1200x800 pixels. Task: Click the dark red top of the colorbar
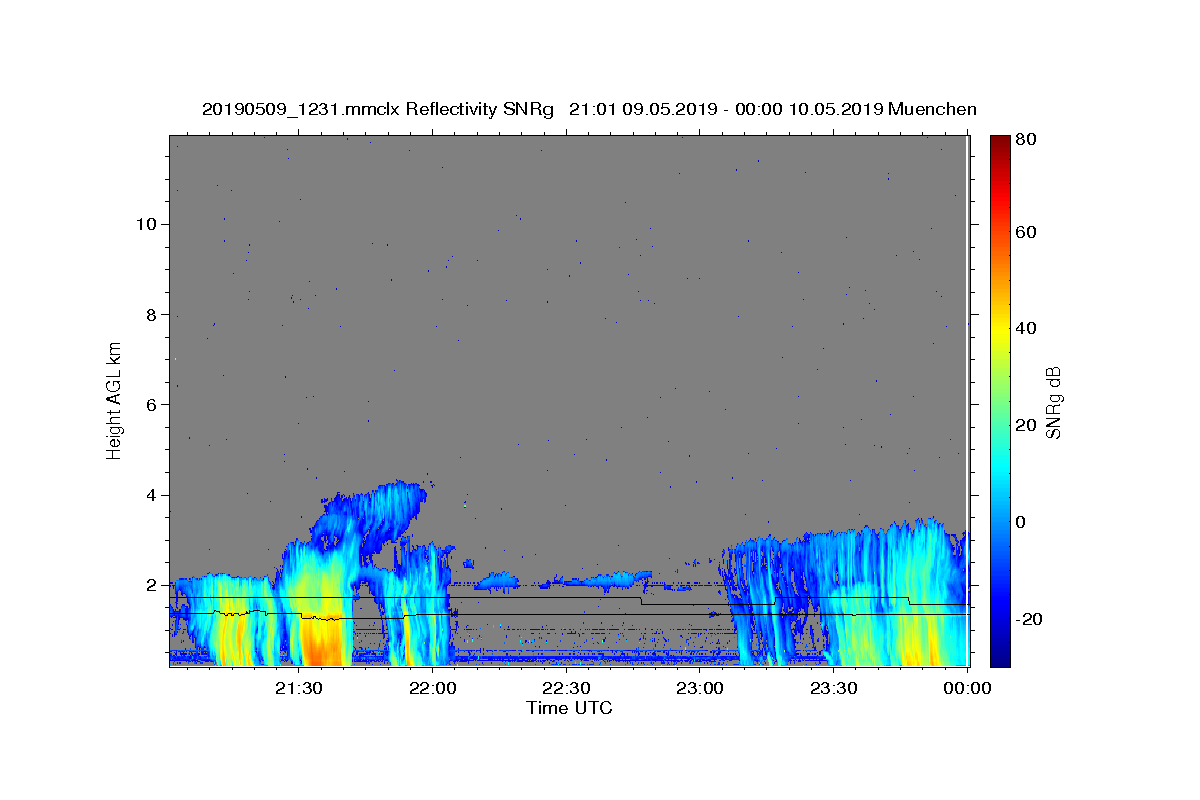coord(1000,142)
